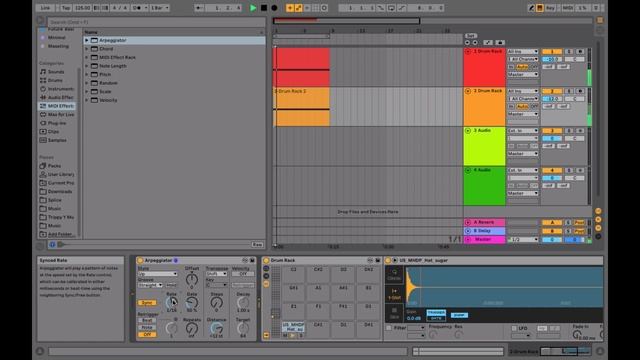Expand the Arpeggiator folder in browser
The width and height of the screenshot is (640, 360).
coord(87,40)
